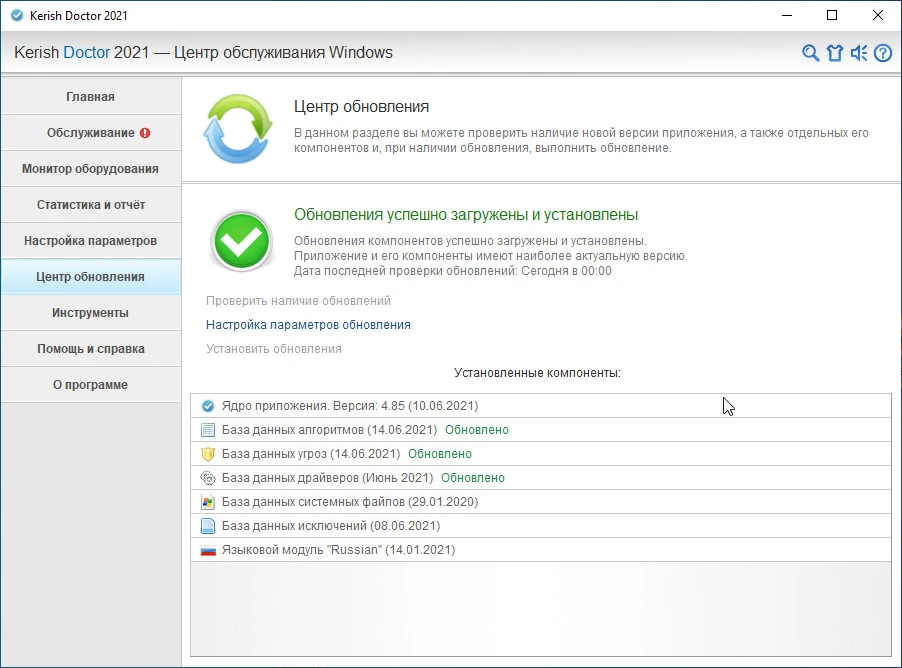Click the shield icon for threat database
Screen dimensions: 902x668
pyautogui.click(x=208, y=454)
